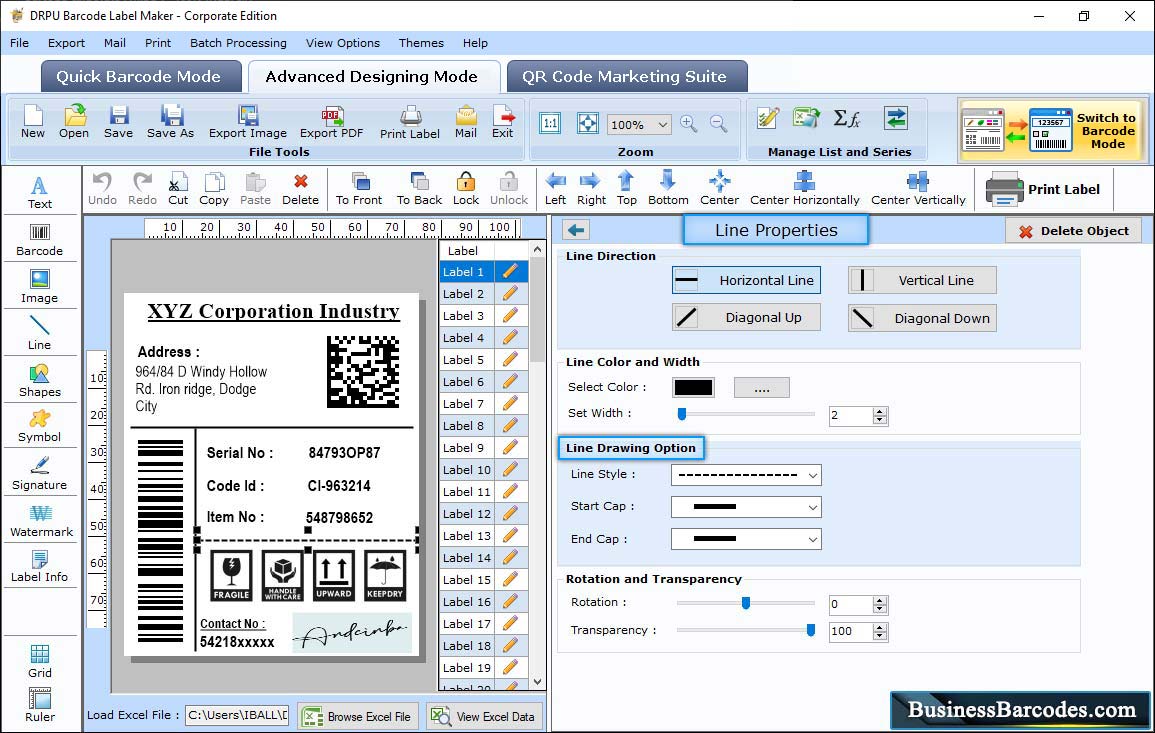The image size is (1155, 733).
Task: Export label as image
Action: 248,122
